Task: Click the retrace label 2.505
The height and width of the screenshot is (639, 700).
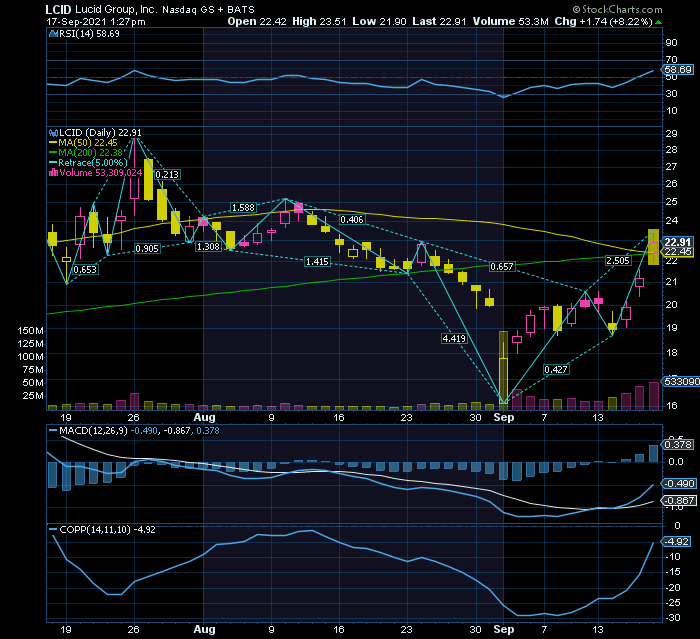Action: coord(617,261)
